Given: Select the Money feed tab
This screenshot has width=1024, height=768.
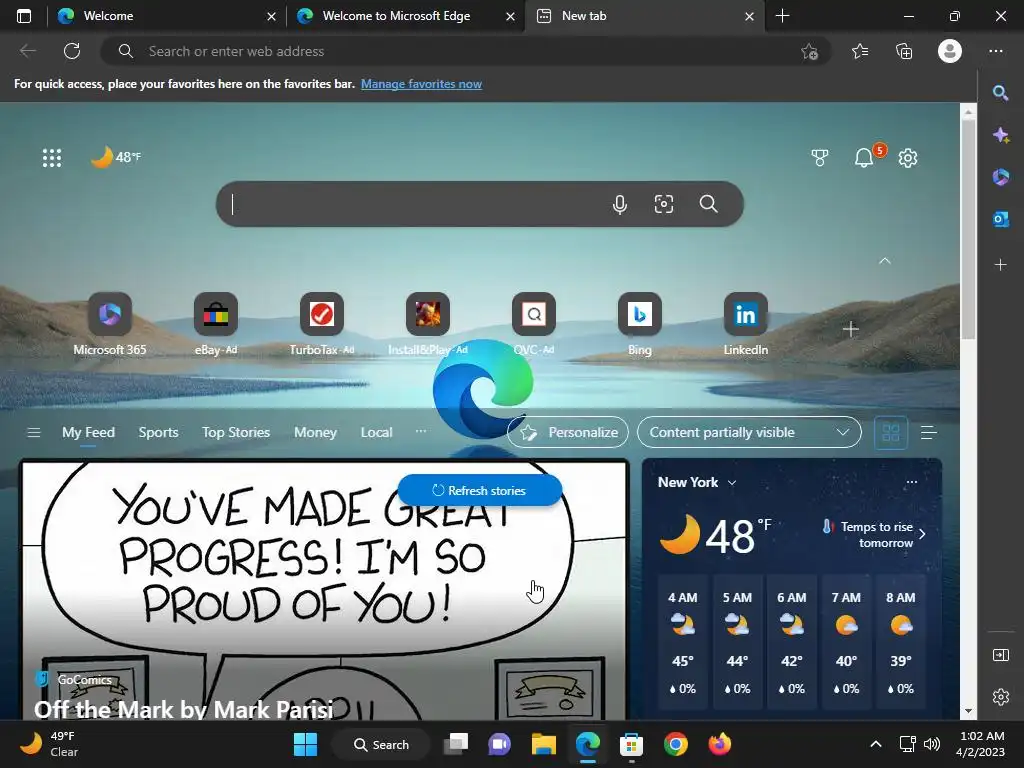Looking at the screenshot, I should click(315, 432).
